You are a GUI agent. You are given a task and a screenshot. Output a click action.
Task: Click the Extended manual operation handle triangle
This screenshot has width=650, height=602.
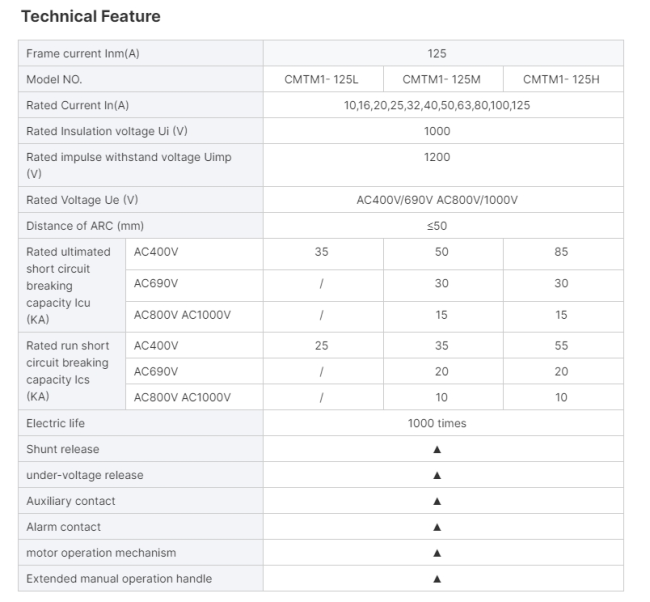click(x=437, y=579)
